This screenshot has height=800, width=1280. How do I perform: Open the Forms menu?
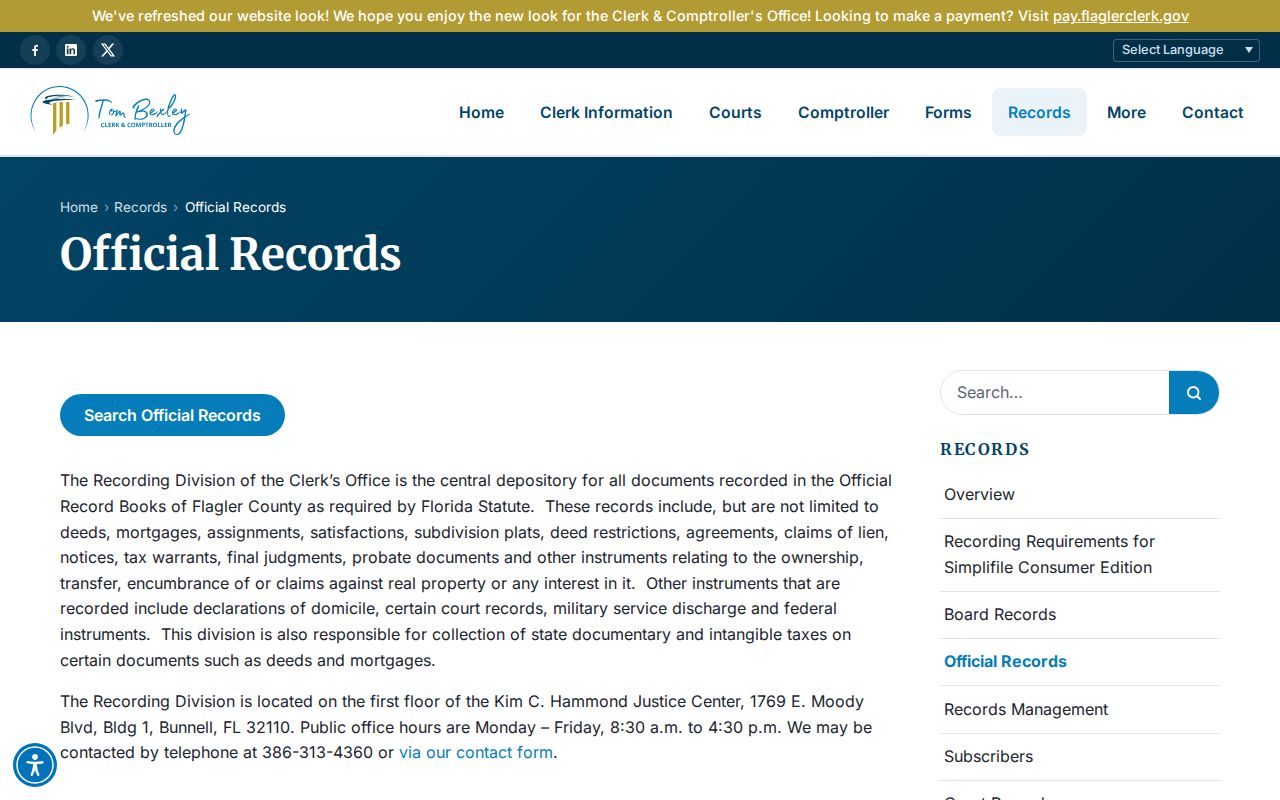[x=948, y=112]
